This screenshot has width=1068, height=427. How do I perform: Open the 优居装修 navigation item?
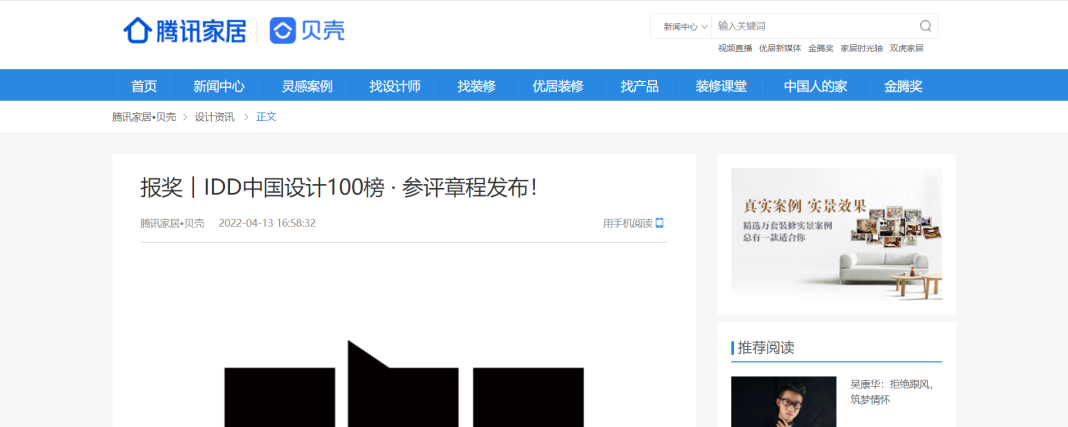click(558, 86)
